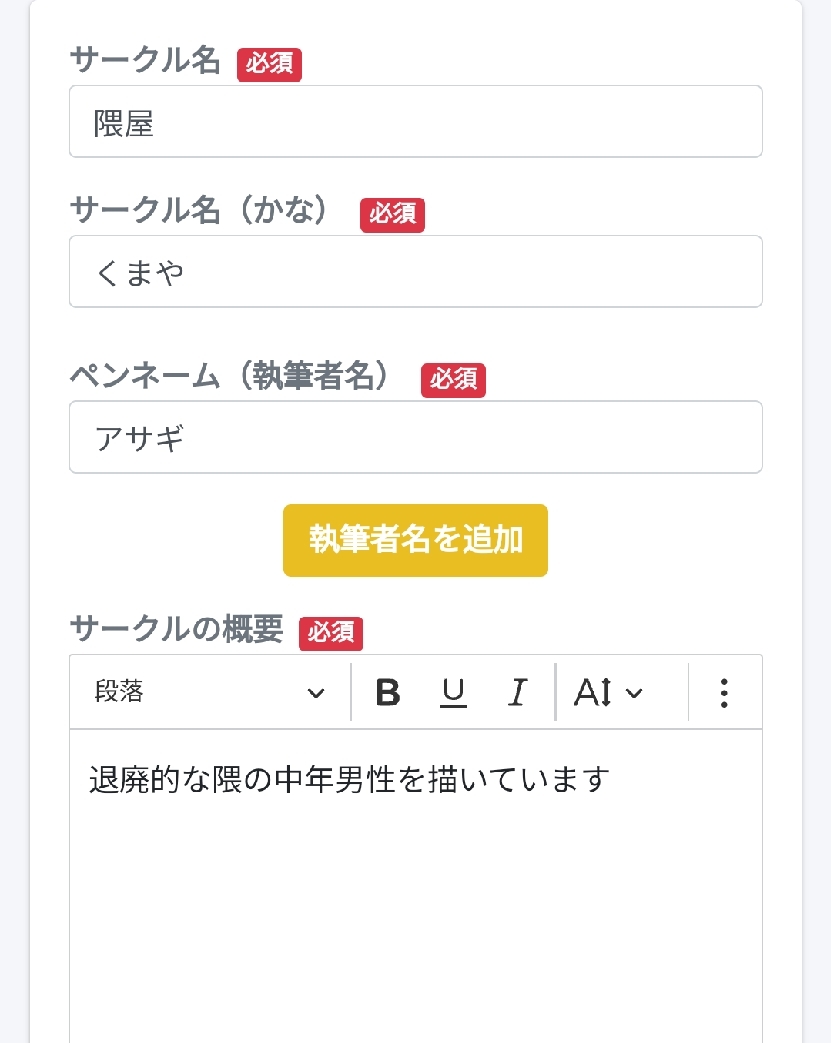Focus the サークル名 field containing 隈屋
The image size is (831, 1043).
pos(415,122)
